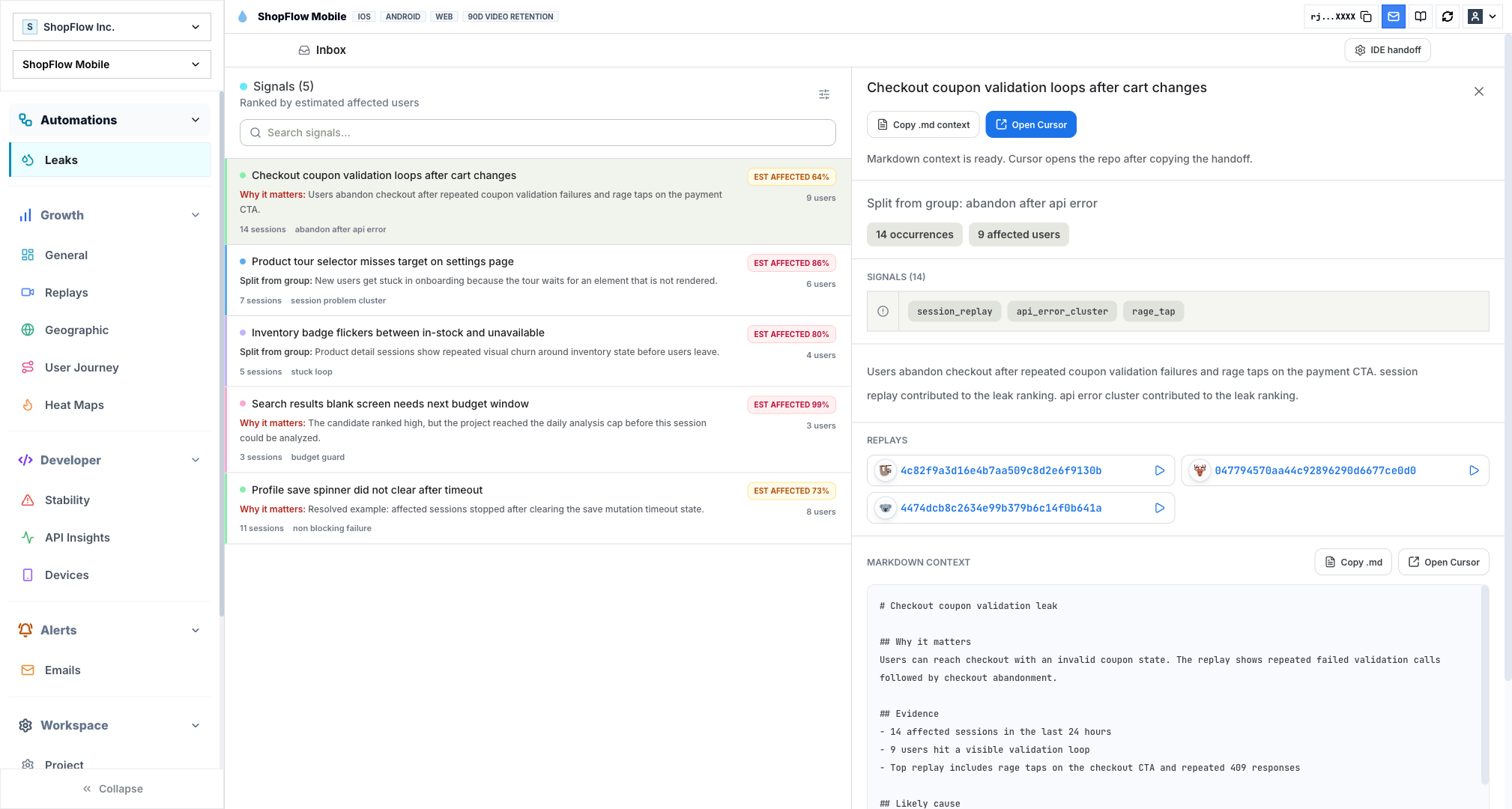Focus the Search signals field
Viewport: 1512px width, 809px height.
[538, 133]
